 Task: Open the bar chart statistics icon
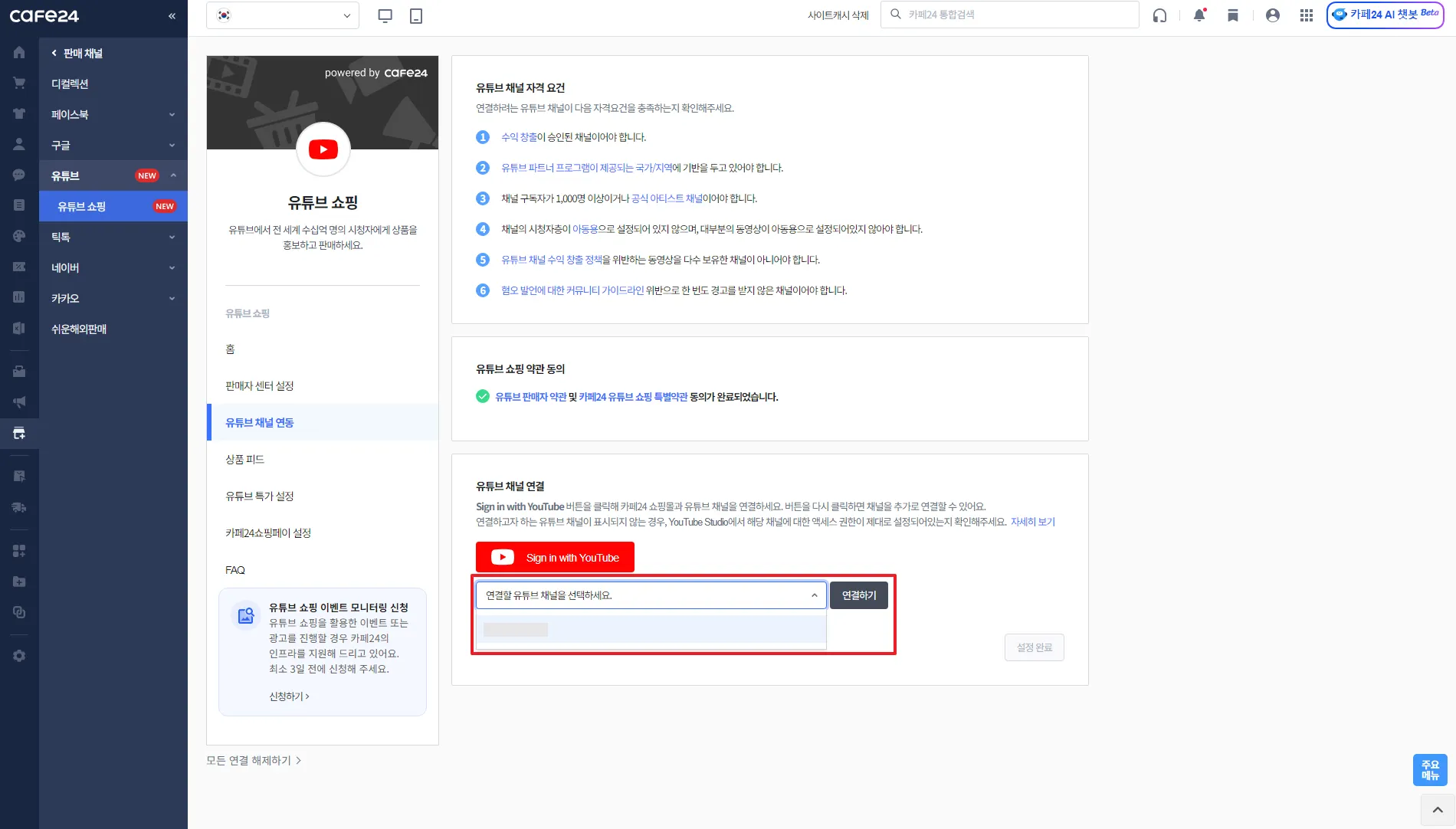(19, 297)
